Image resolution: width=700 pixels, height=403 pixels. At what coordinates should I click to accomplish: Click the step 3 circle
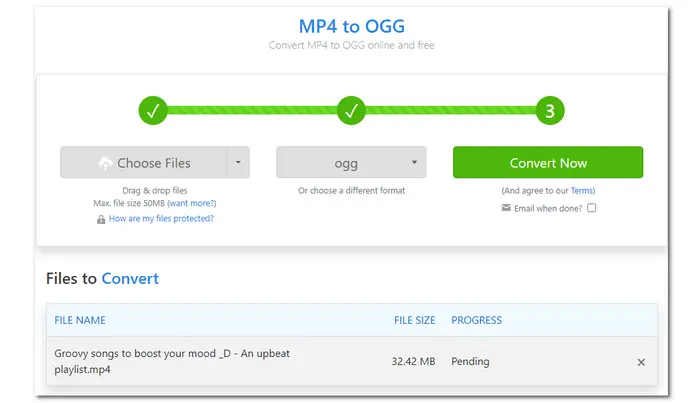click(x=550, y=110)
